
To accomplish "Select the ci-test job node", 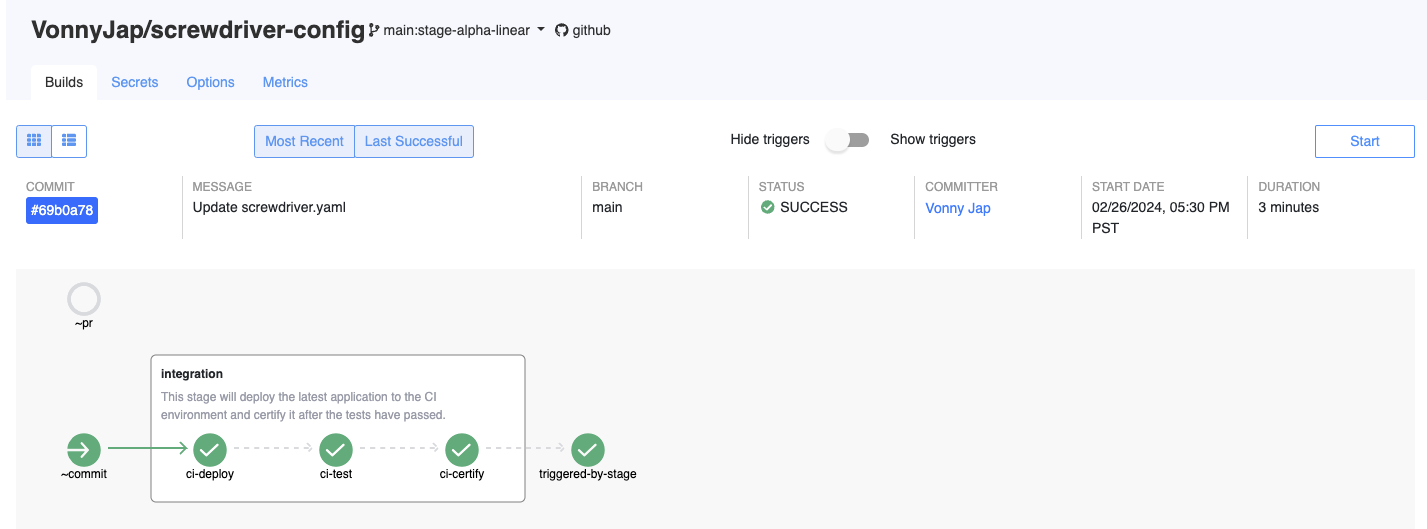I will pyautogui.click(x=336, y=450).
